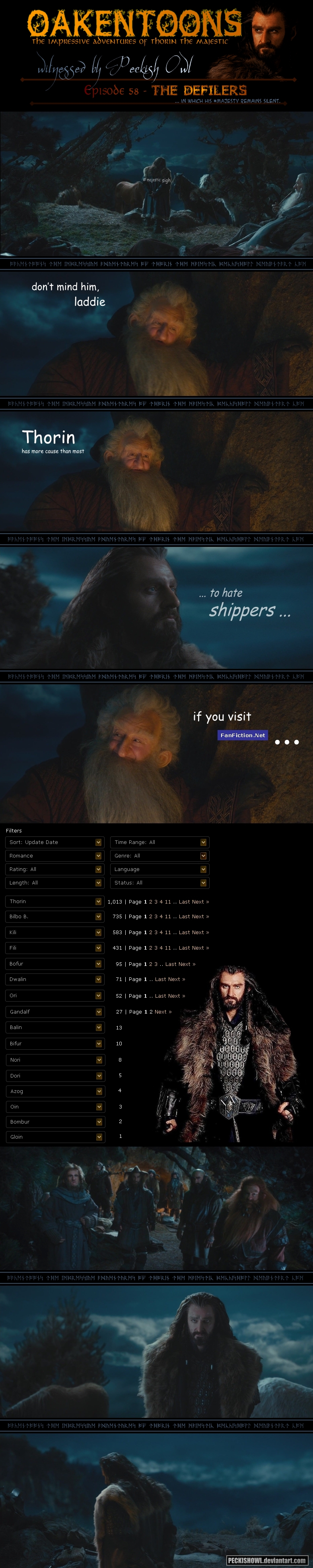Click Last in the Fili row
The width and height of the screenshot is (313, 1568).
click(x=184, y=948)
